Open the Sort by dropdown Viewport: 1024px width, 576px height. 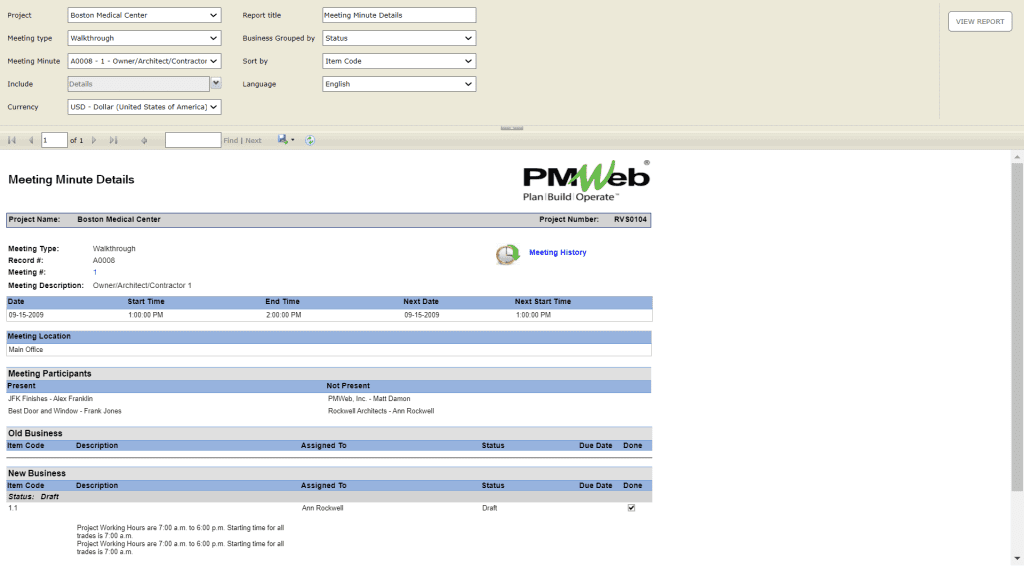399,61
